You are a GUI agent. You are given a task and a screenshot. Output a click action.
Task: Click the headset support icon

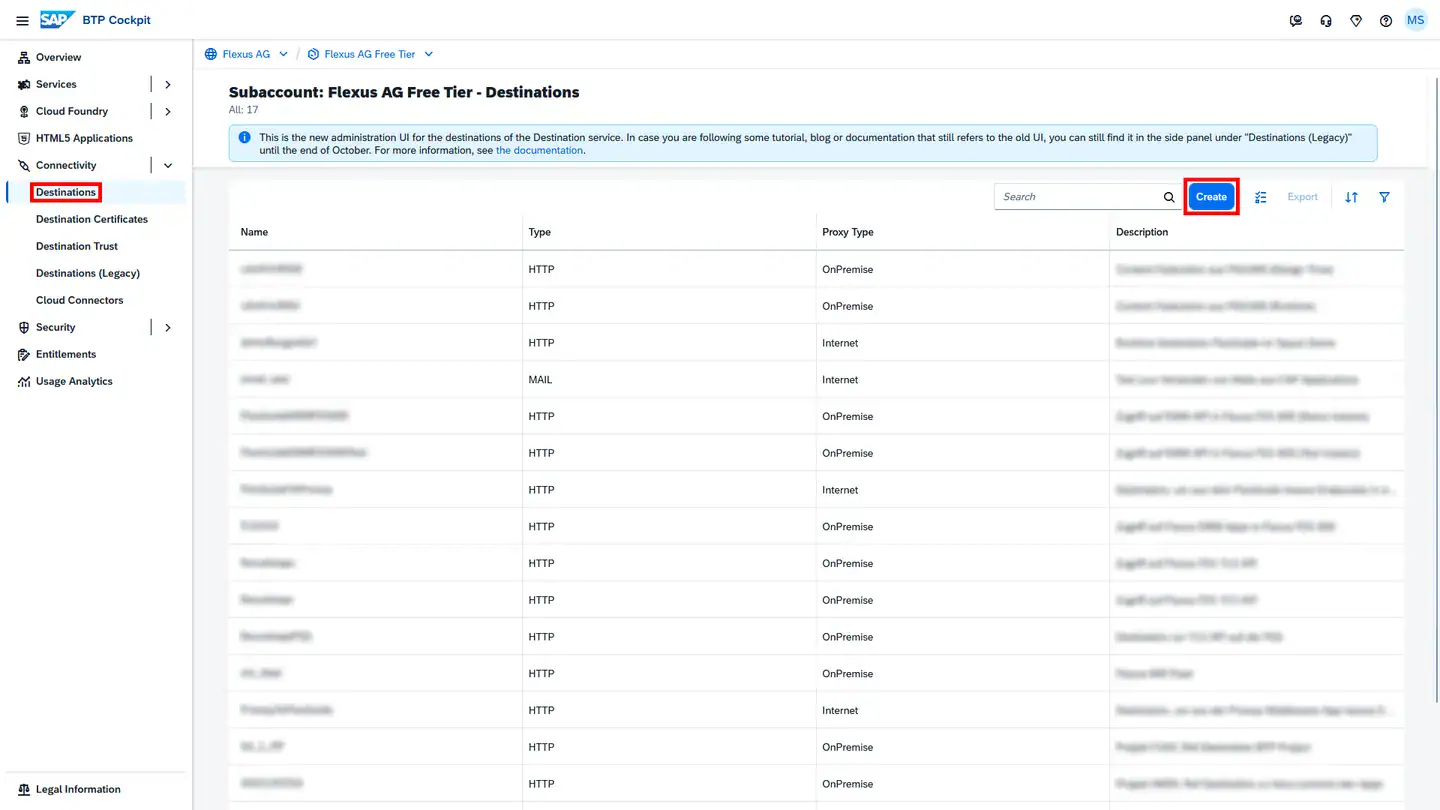point(1326,21)
